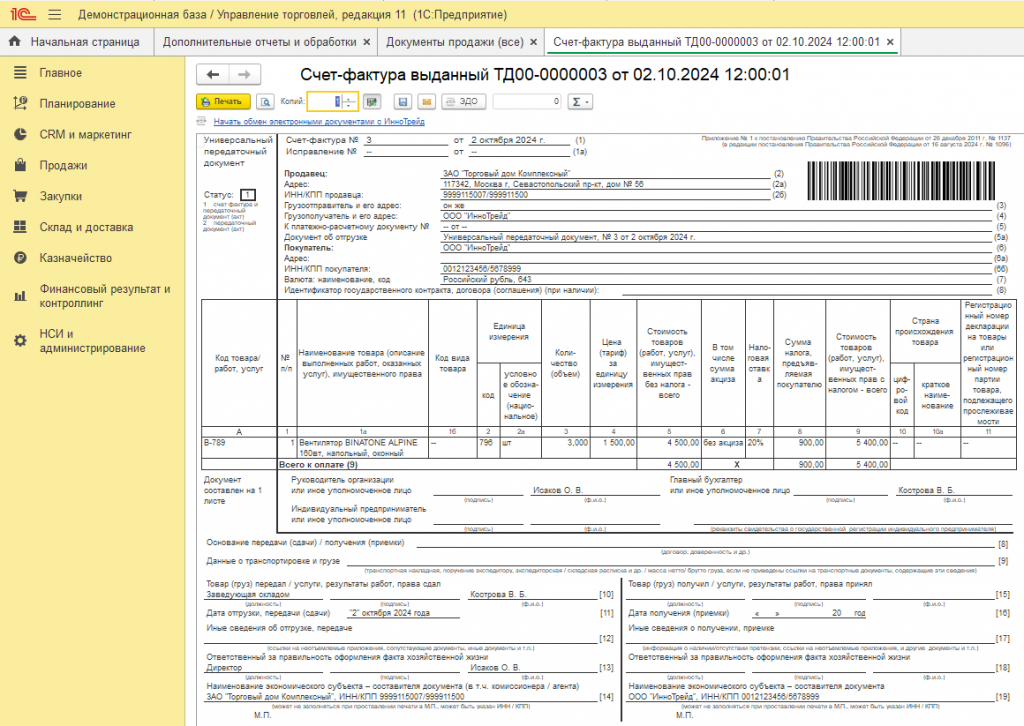Screen dimensions: 1024x726
Task: Click the Заведующая складом position text
Action: point(248,594)
